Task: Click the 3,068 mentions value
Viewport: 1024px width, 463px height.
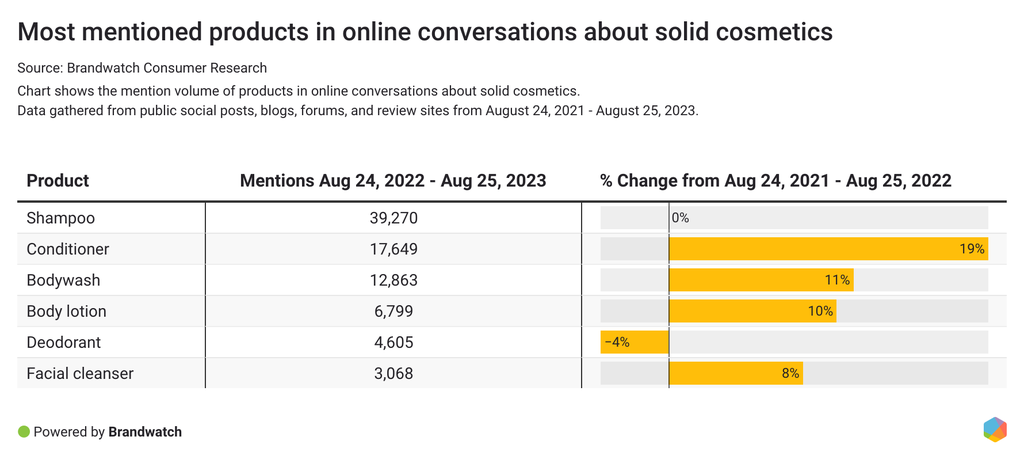Action: [x=393, y=374]
